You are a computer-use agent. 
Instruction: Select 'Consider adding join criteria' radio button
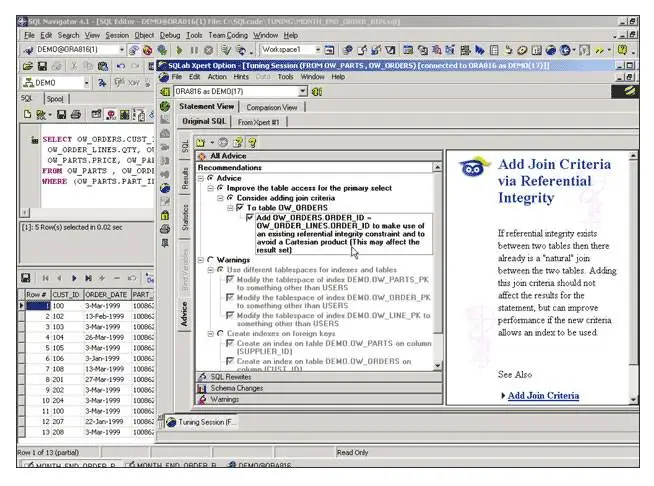pos(230,198)
